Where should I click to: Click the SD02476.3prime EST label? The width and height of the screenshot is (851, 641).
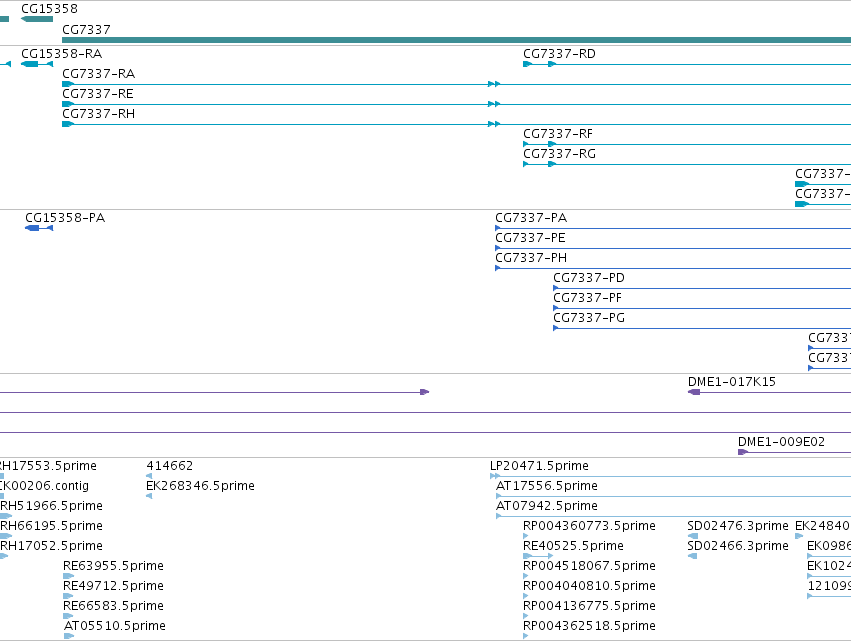[x=738, y=526]
